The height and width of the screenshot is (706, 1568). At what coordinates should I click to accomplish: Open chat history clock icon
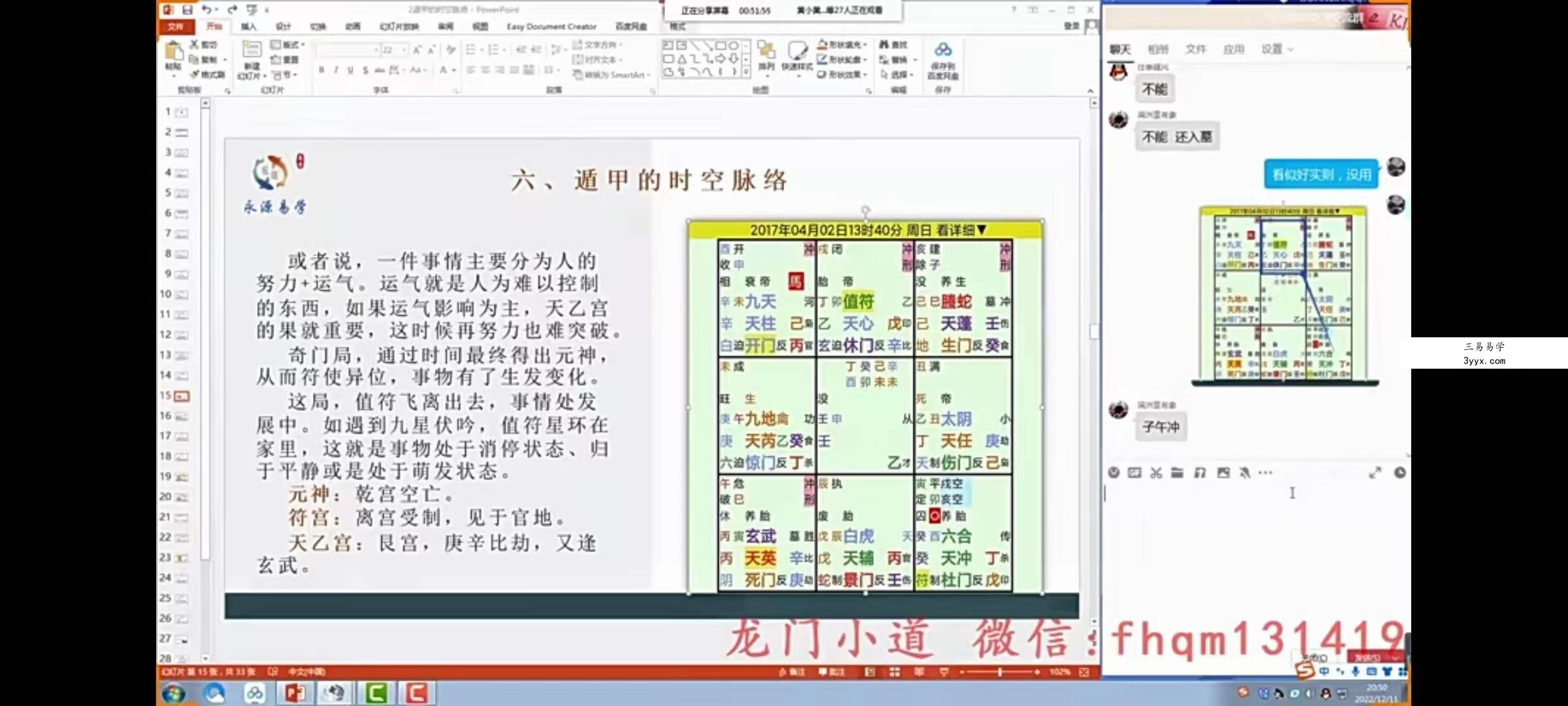click(1399, 473)
